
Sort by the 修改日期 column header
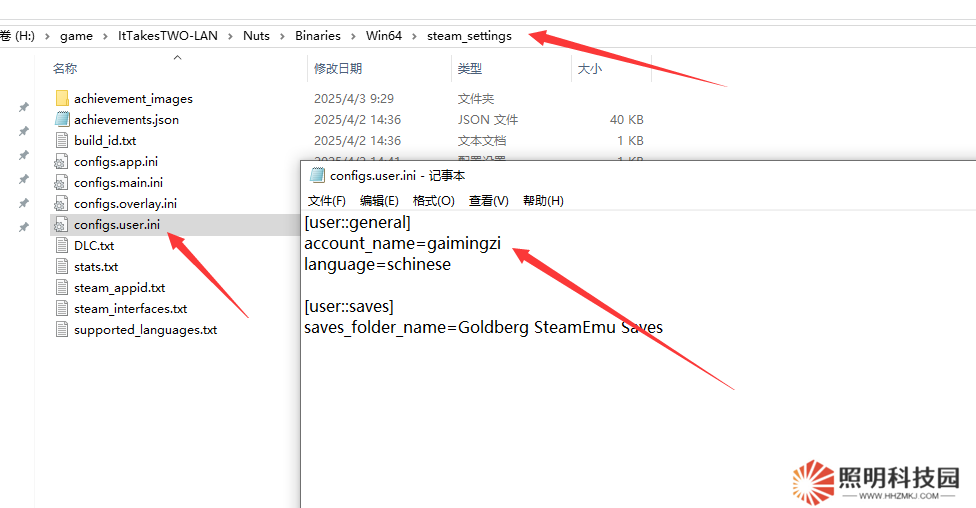pyautogui.click(x=338, y=69)
